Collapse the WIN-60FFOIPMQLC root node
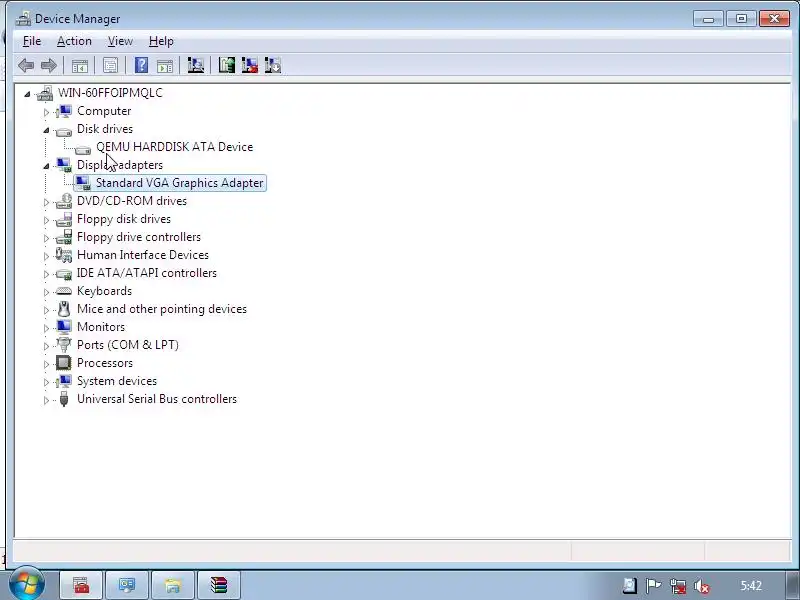The image size is (800, 600). (27, 94)
